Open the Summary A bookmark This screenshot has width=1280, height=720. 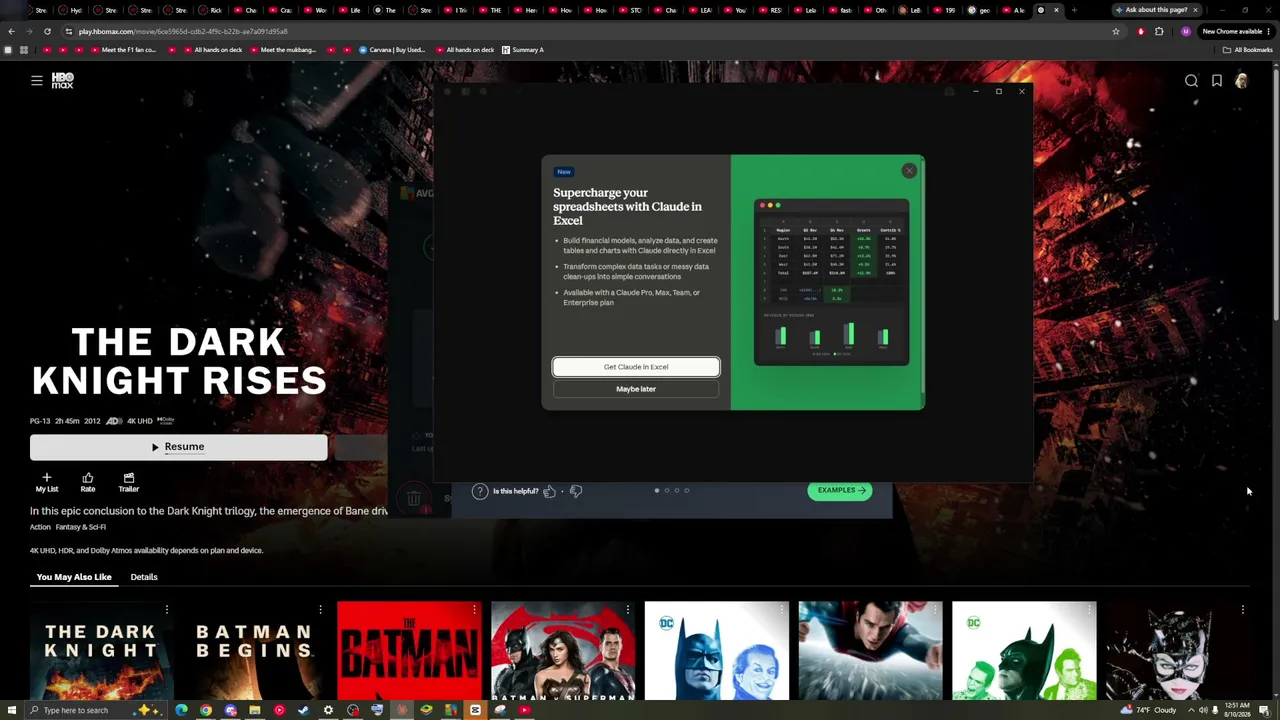[523, 50]
